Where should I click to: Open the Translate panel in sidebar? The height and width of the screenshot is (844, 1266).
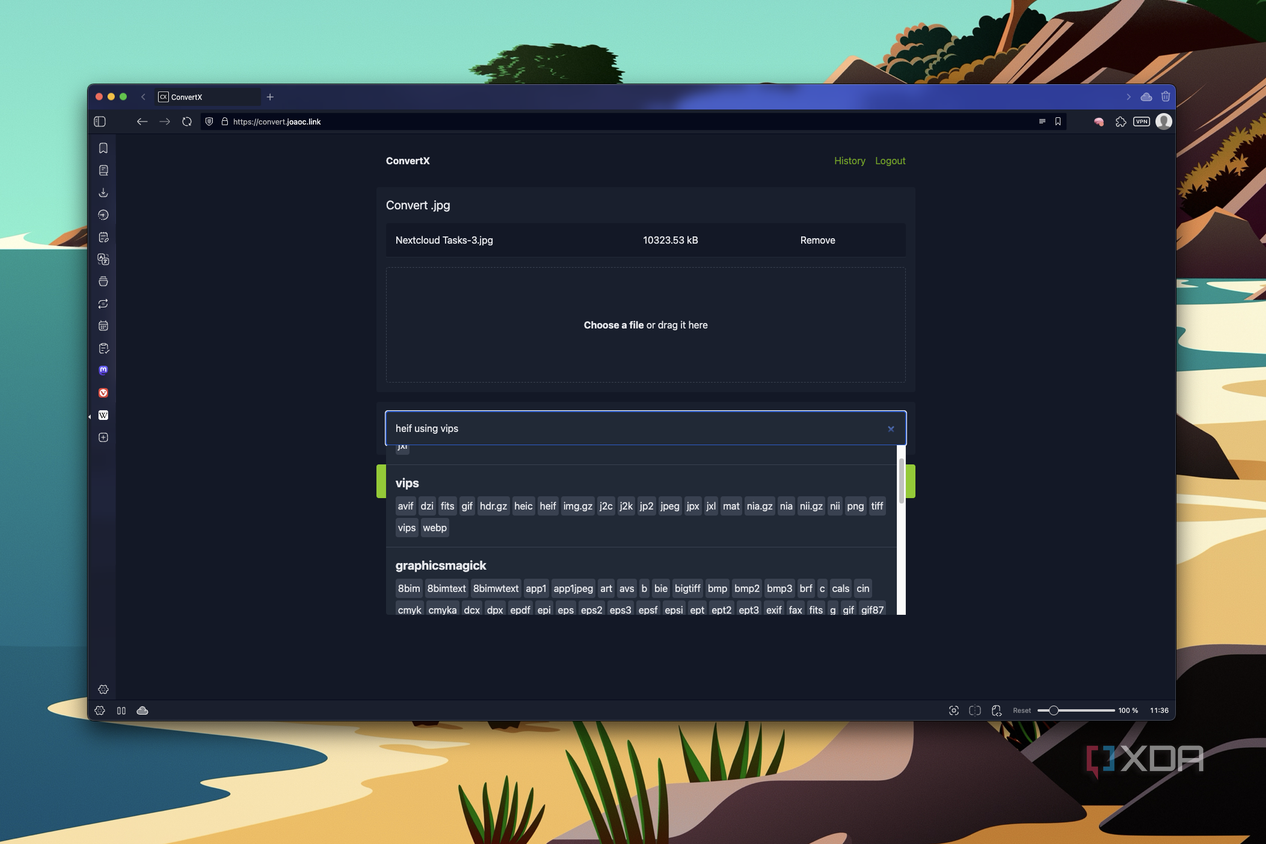[103, 259]
